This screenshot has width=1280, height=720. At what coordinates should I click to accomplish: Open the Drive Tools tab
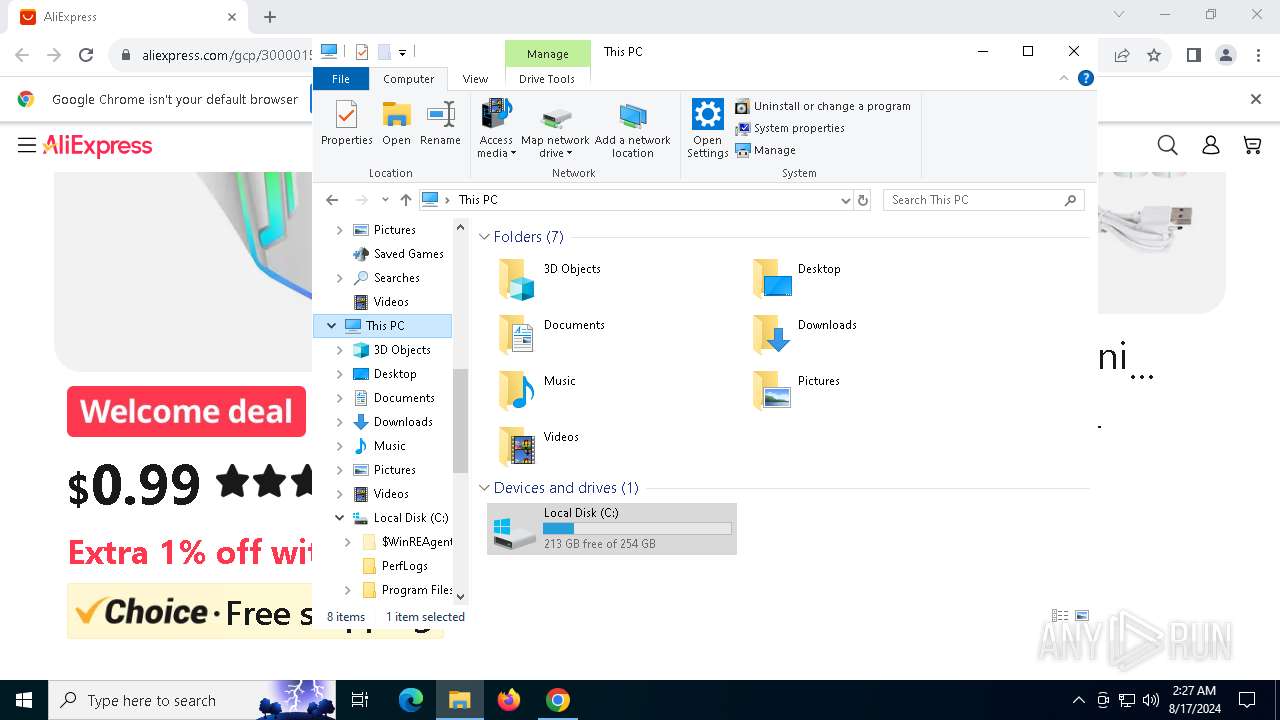(547, 79)
